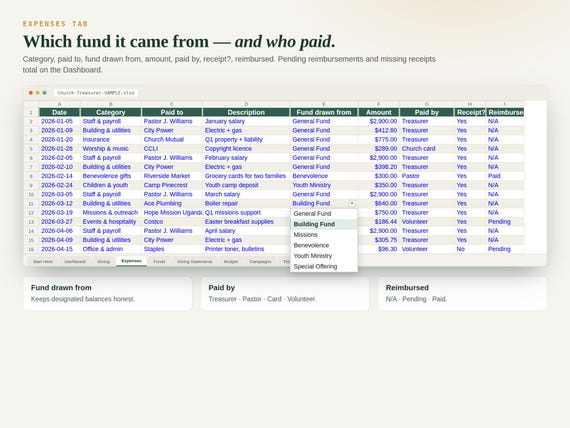Image resolution: width=570 pixels, height=428 pixels.
Task: Open the dropdown arrow in the Building Fund cell
Action: click(x=352, y=203)
